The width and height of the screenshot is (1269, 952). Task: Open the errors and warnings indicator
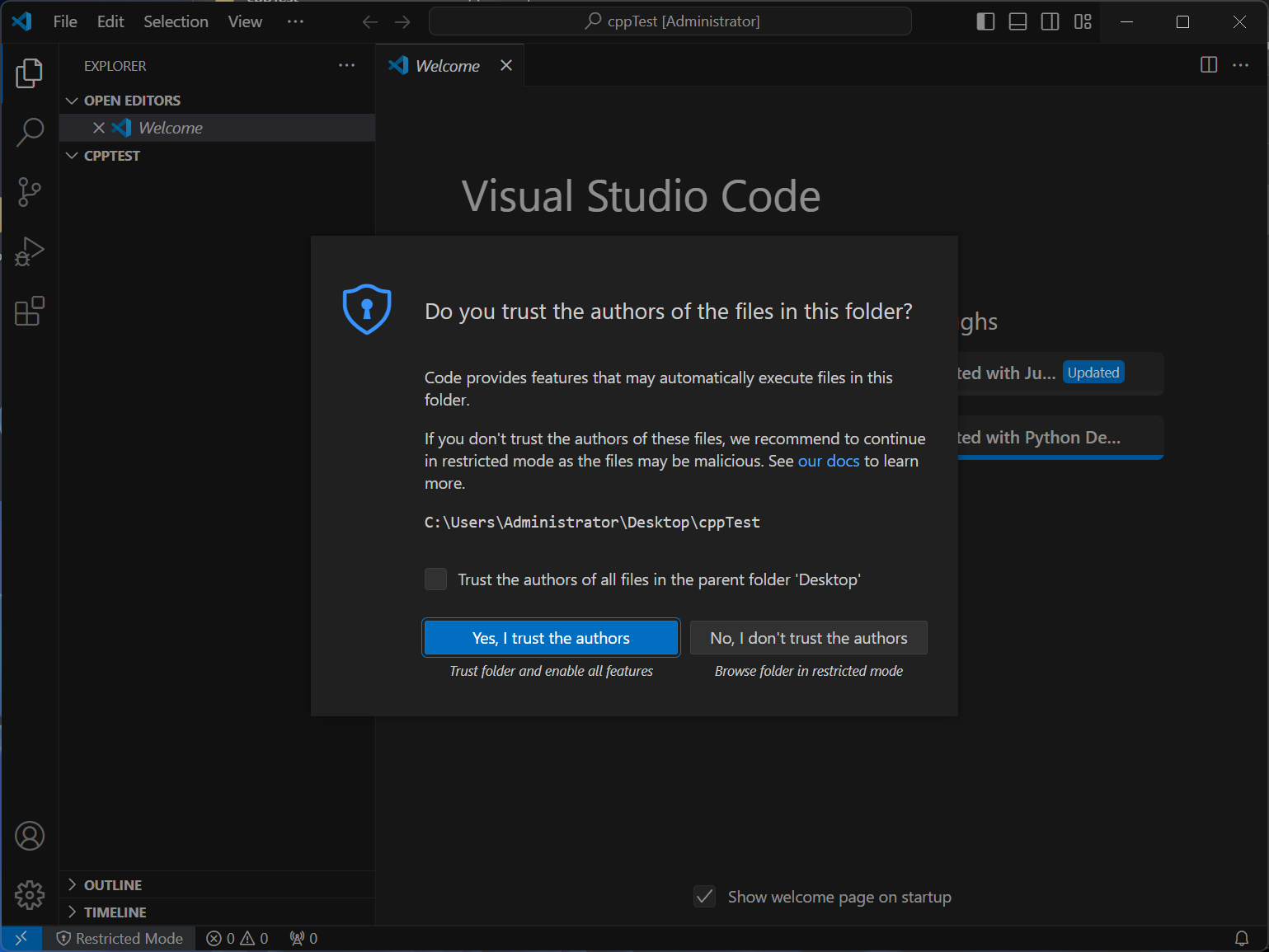coord(237,938)
